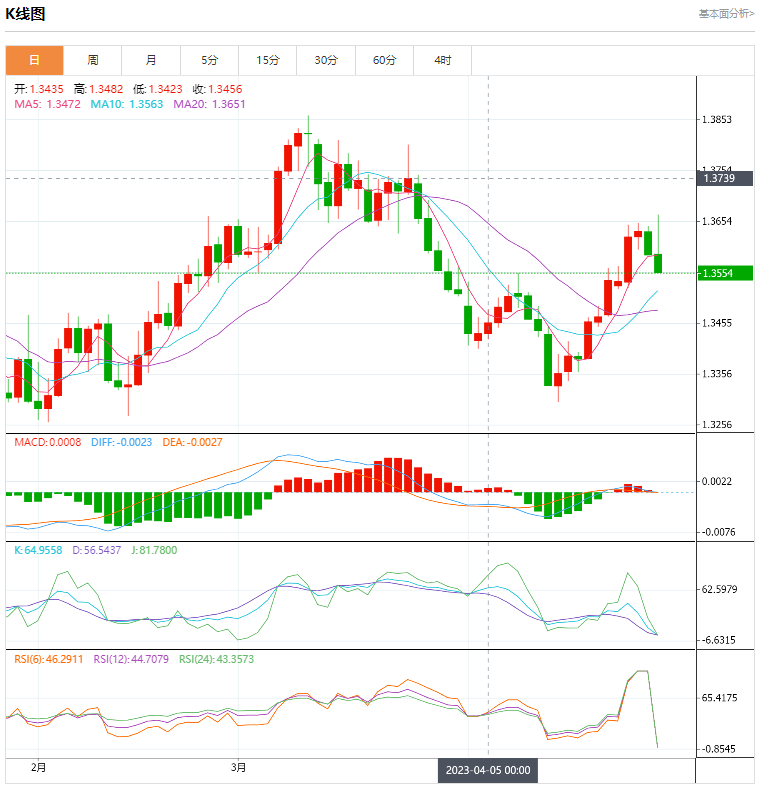Click the 2023-04-05 00:00 date marker
Screen dimensions: 758x786
pos(488,770)
